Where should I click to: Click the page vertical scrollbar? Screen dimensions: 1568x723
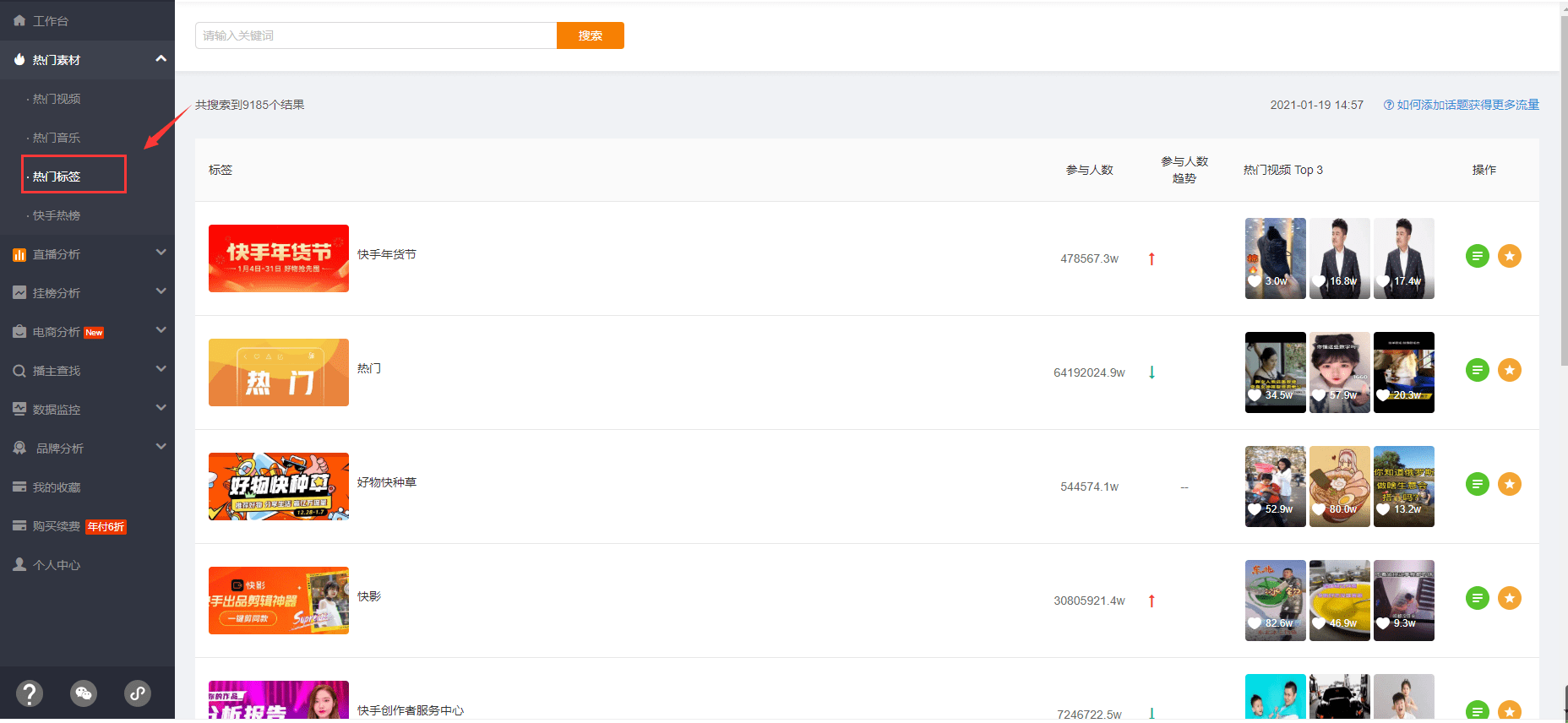(1564, 186)
